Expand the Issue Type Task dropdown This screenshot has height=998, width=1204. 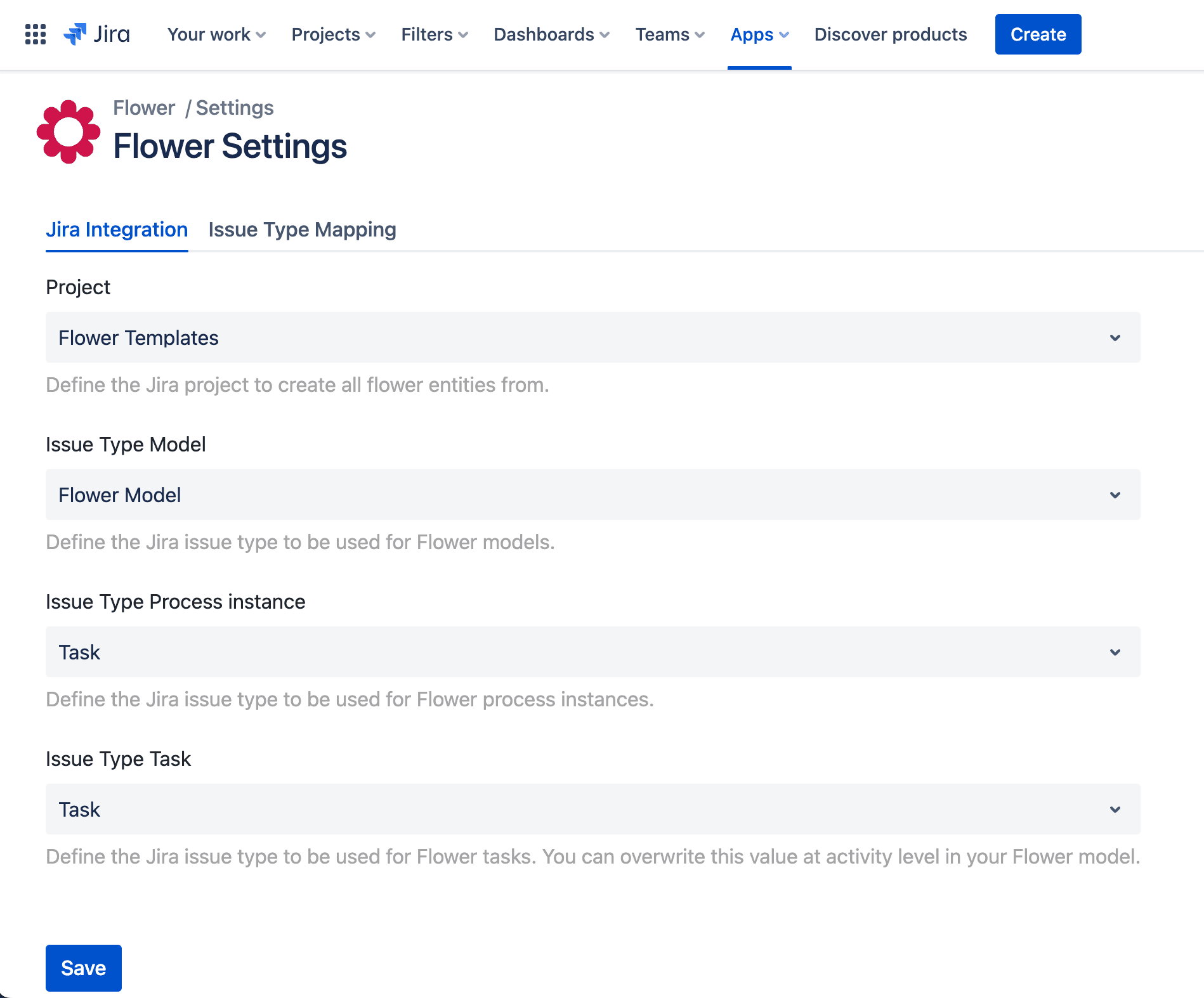coord(592,809)
